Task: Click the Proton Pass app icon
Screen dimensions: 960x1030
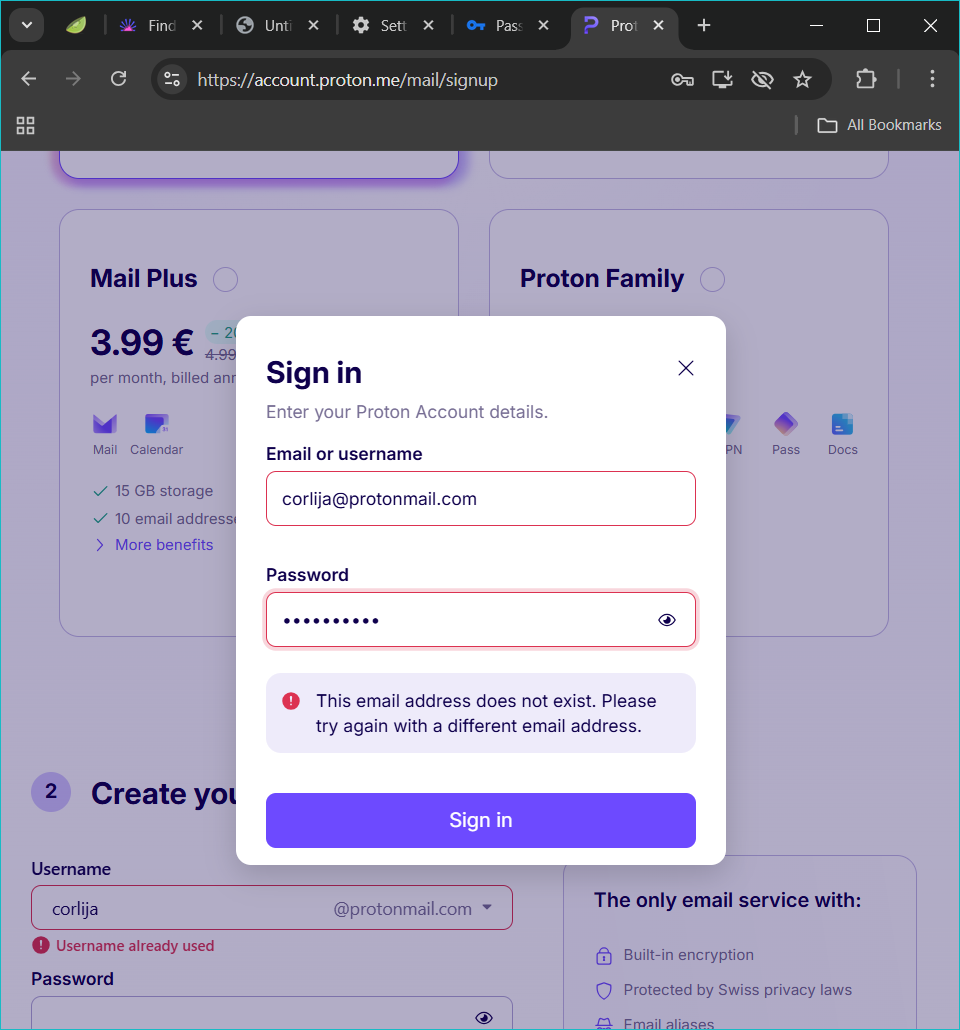Action: (x=786, y=424)
